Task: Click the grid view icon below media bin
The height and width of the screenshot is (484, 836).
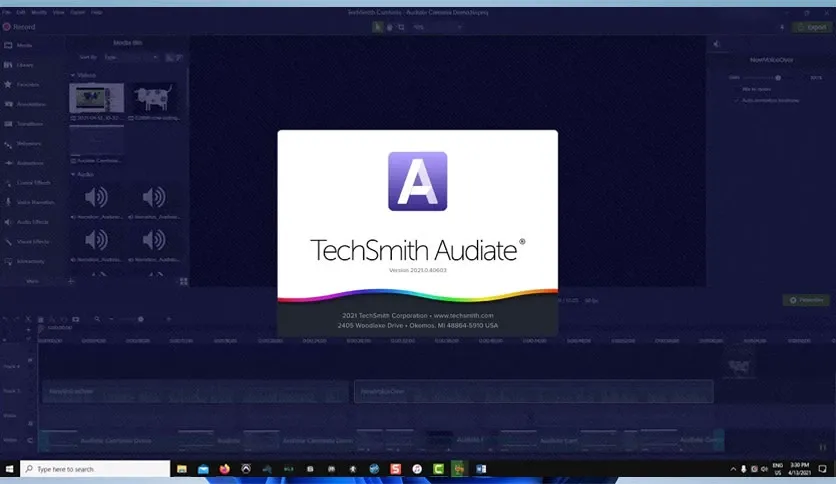Action: [x=183, y=281]
